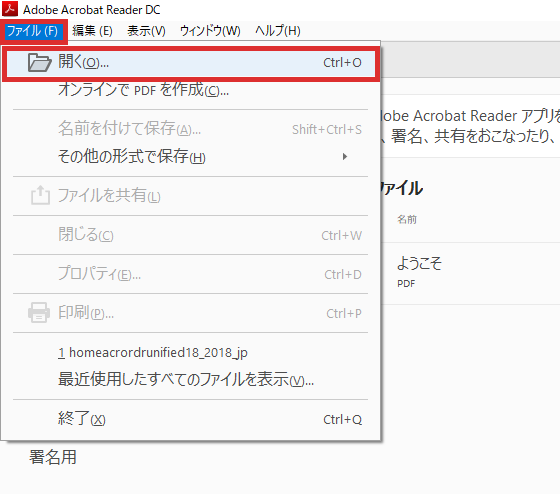Screen dimensions: 560x494
Task: Choose 名前を付けて保存(A)... menu entry
Action: coord(191,129)
